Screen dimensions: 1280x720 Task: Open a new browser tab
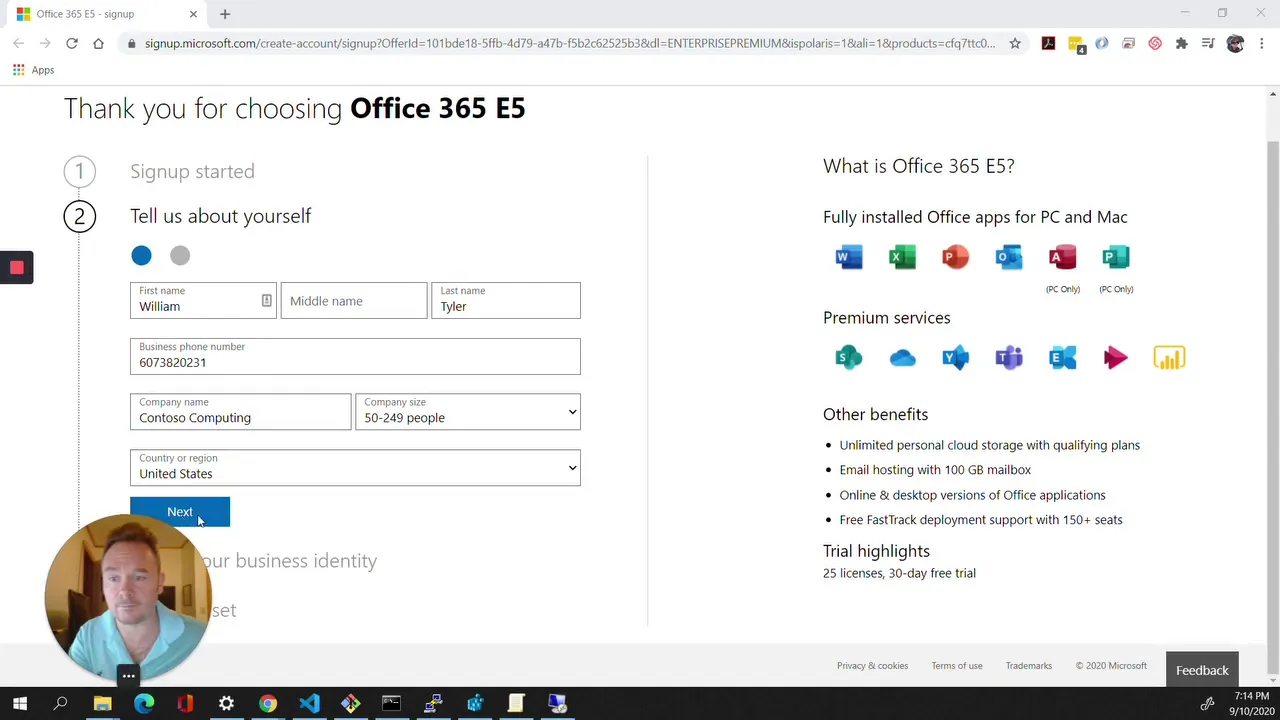pyautogui.click(x=225, y=14)
